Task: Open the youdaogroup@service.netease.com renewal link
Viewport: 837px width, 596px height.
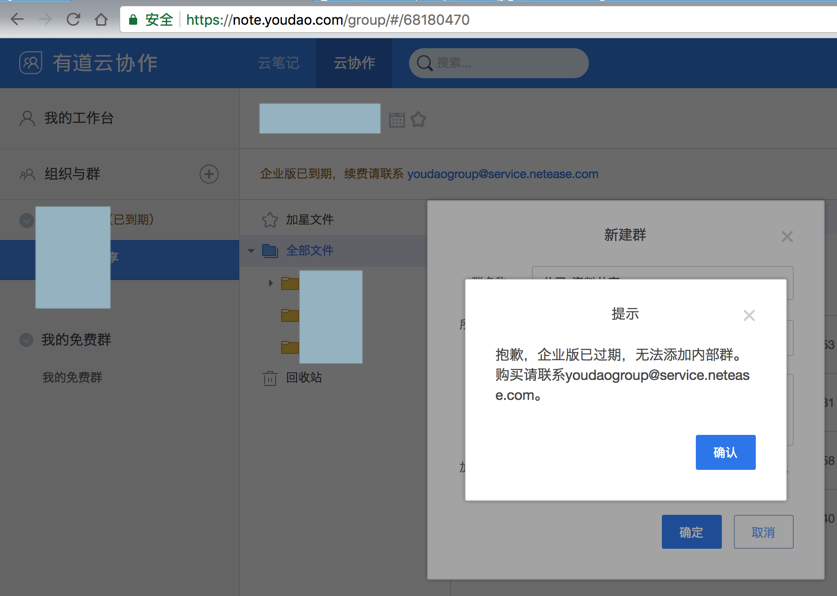Action: (503, 174)
